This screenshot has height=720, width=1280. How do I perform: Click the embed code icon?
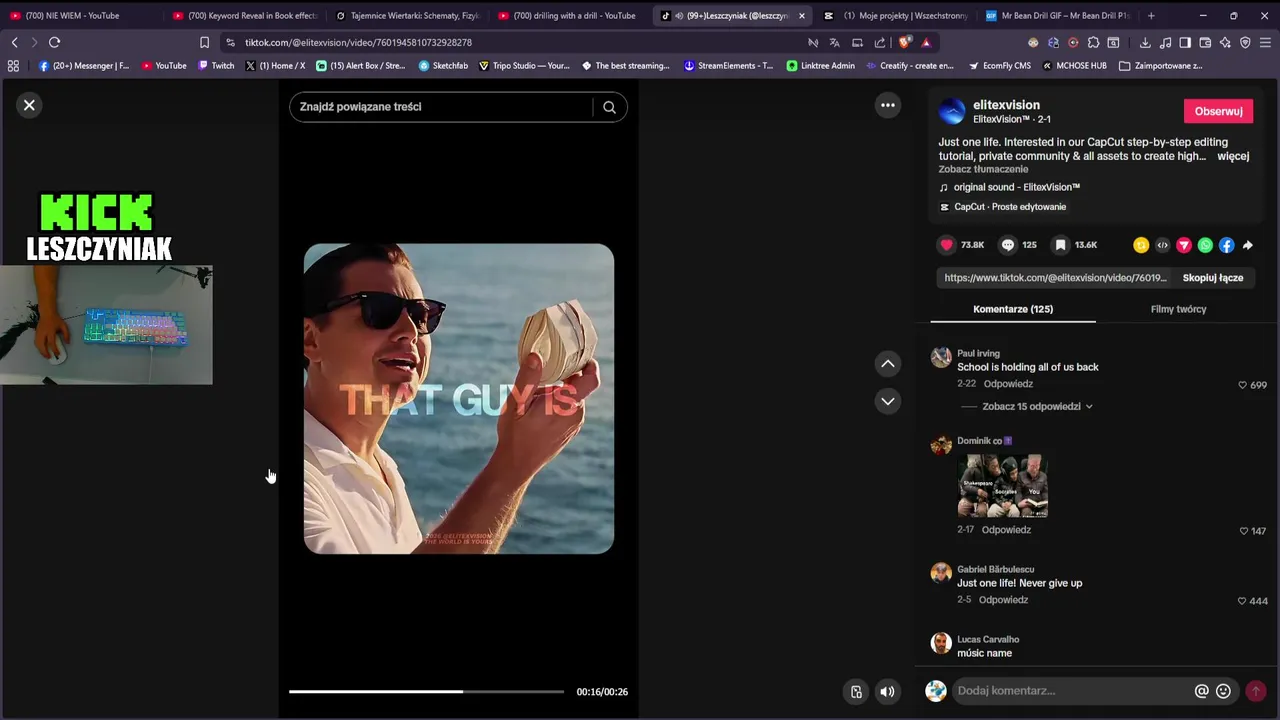point(1162,245)
